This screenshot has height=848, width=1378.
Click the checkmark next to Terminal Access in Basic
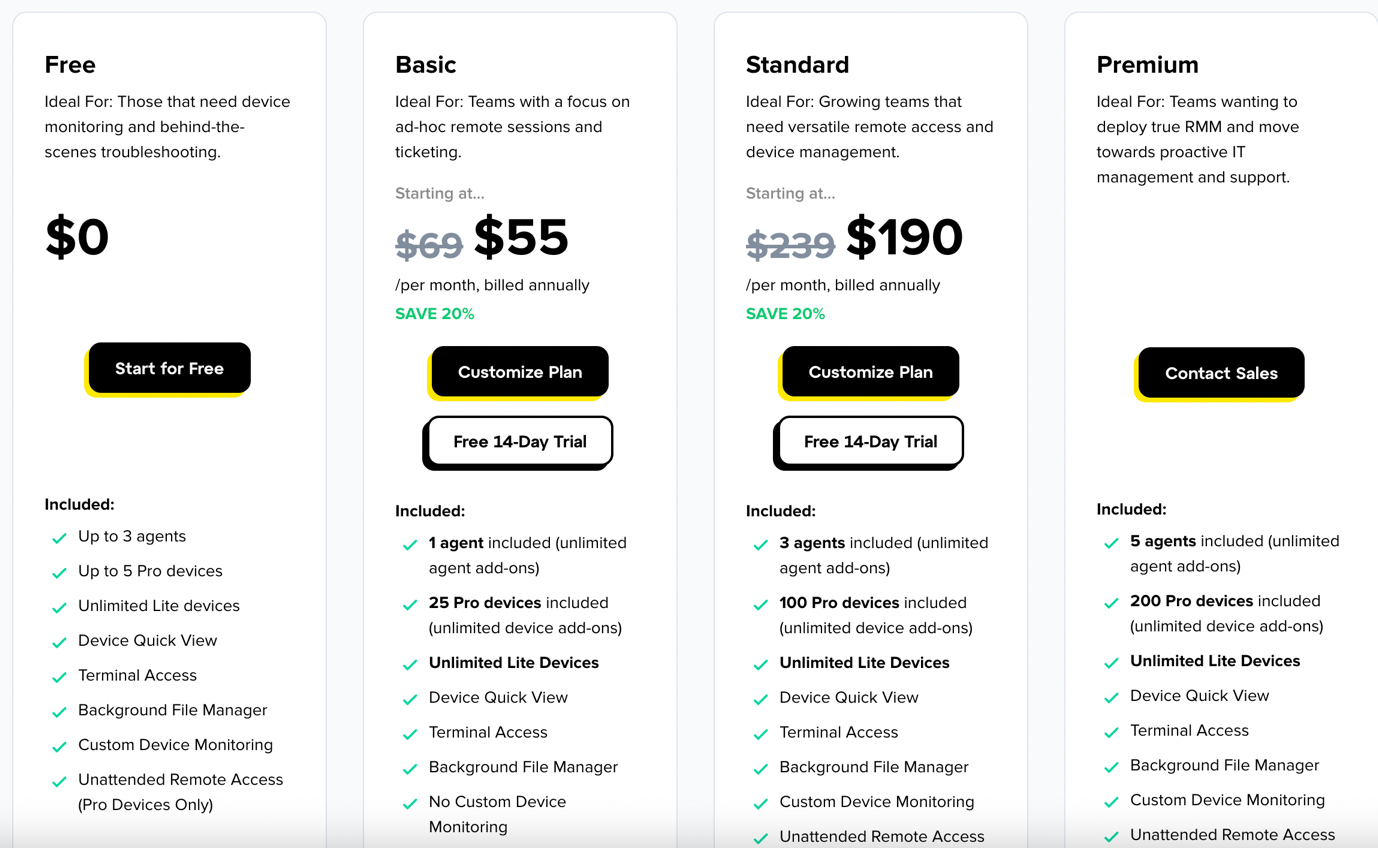409,732
